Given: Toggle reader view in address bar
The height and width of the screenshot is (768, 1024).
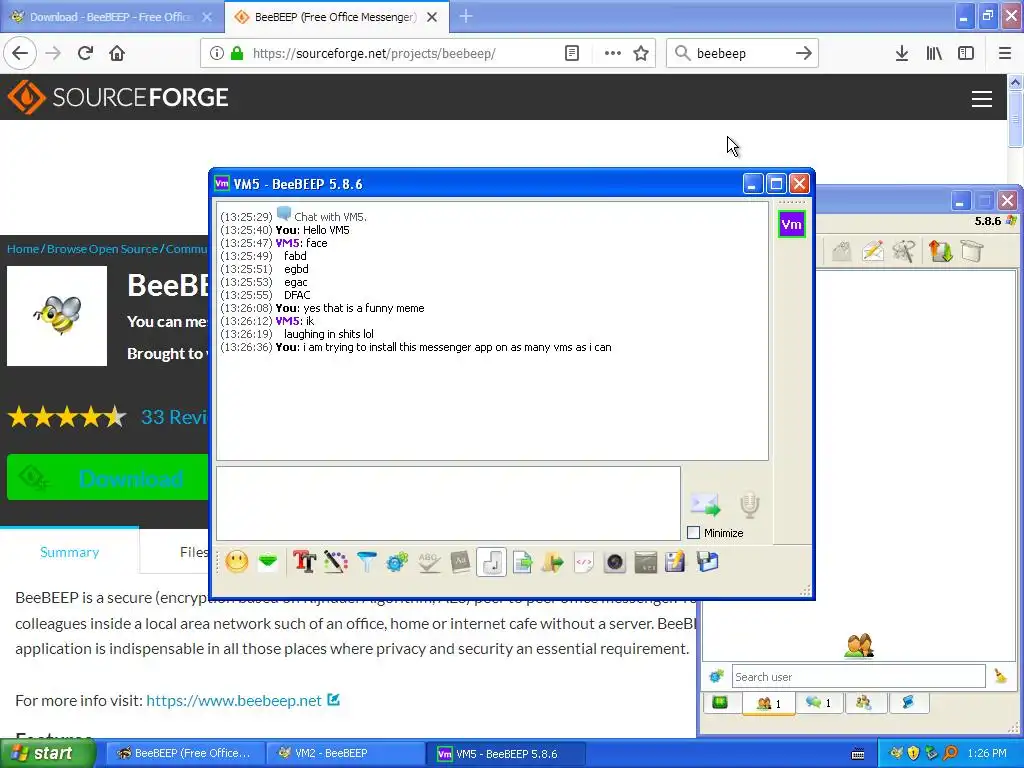Looking at the screenshot, I should (571, 53).
